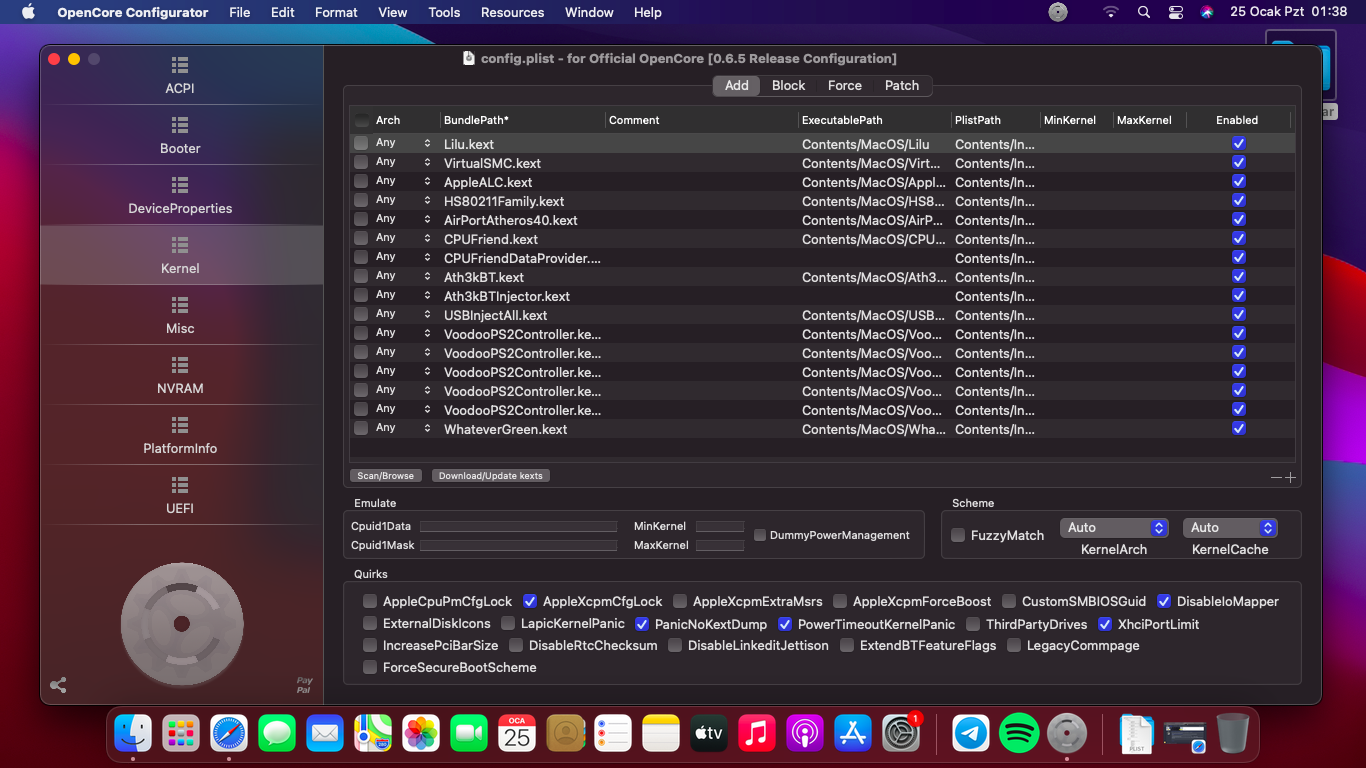The width and height of the screenshot is (1366, 768).
Task: Open the Tools menu
Action: (x=444, y=12)
